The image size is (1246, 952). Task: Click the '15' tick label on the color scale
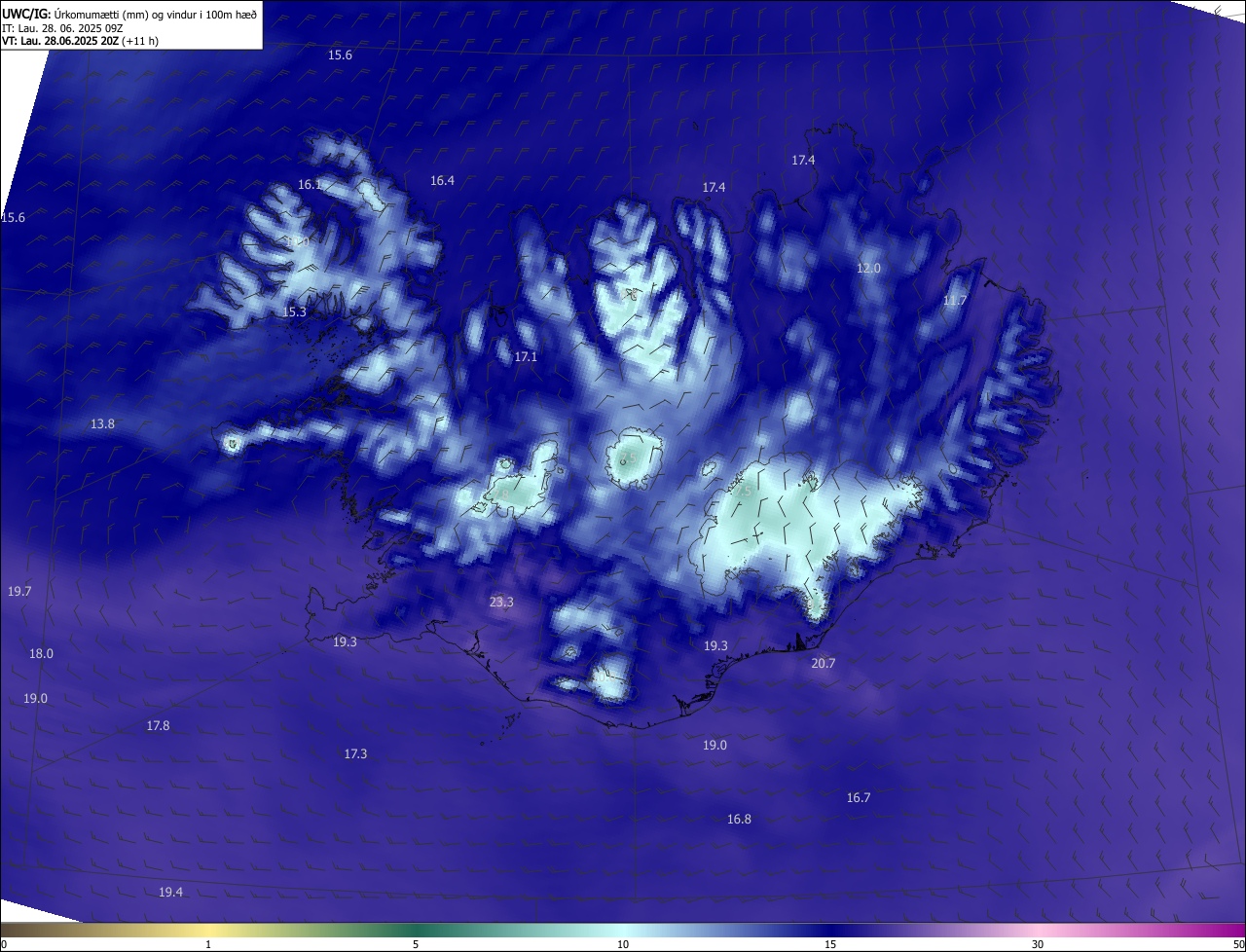pos(830,944)
